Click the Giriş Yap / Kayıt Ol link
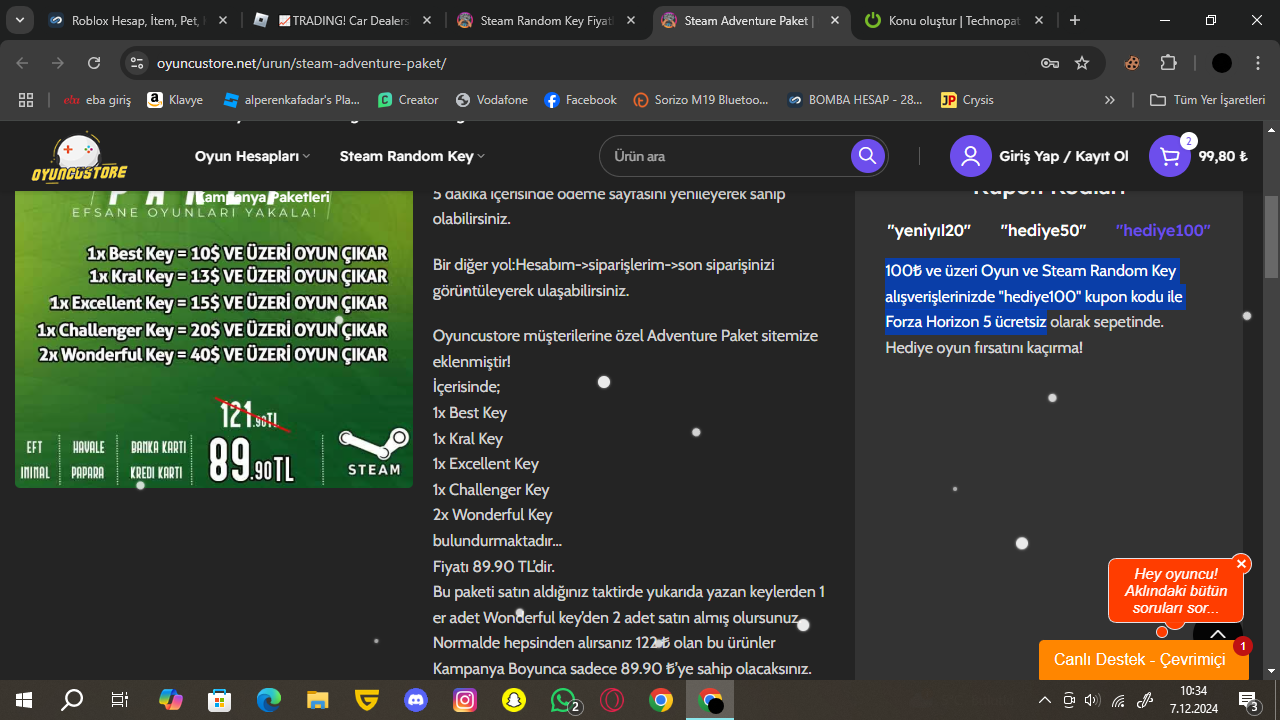This screenshot has height=720, width=1280. 1063,156
